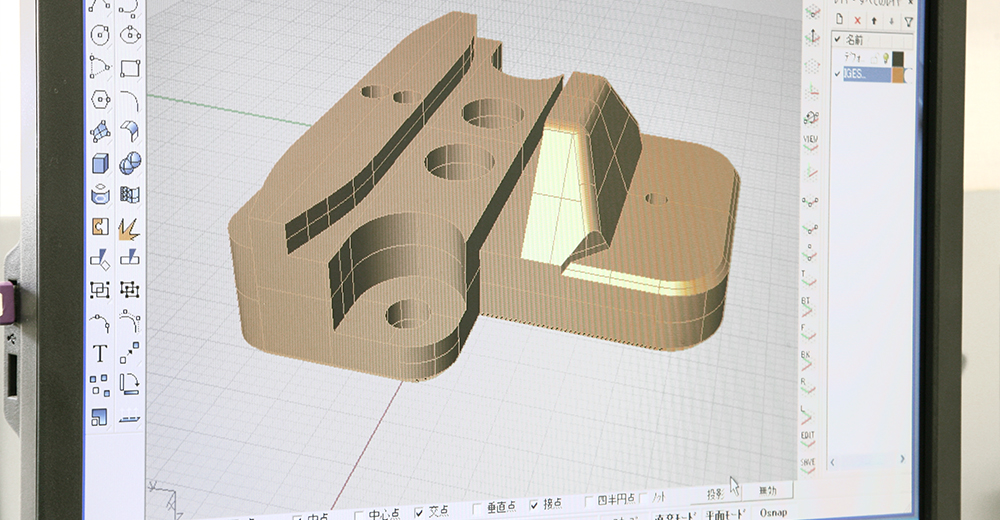Uncheck the 接点 osnap checkbox
This screenshot has height=520, width=1000.
point(533,506)
